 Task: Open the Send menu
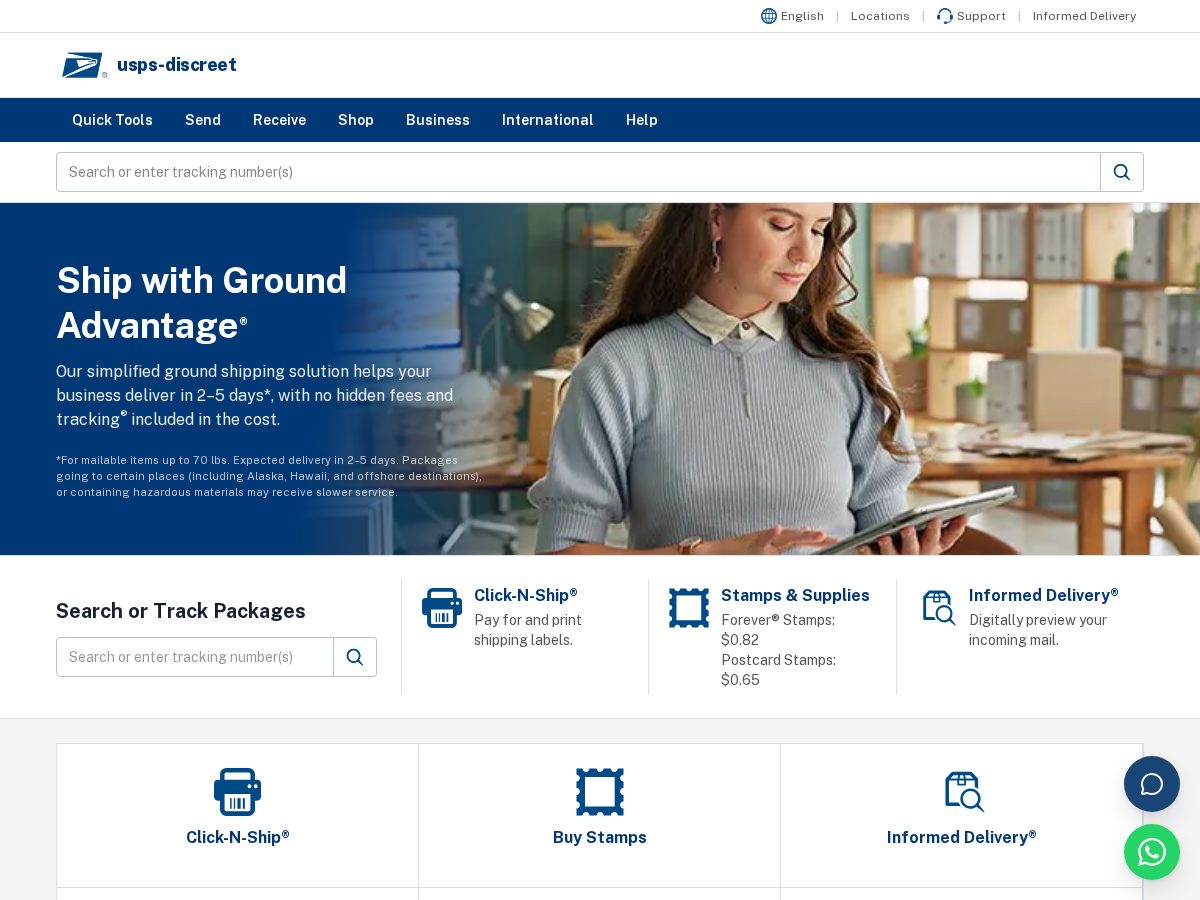pos(203,120)
